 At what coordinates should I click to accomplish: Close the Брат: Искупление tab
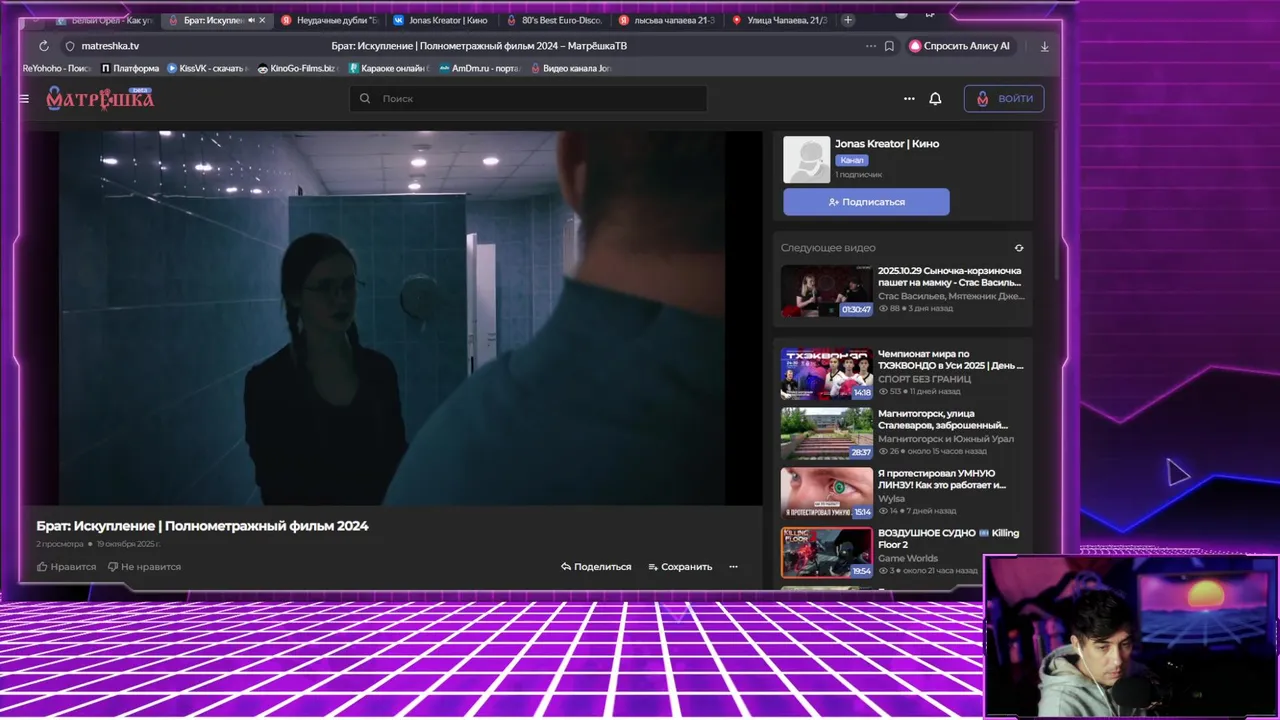(263, 20)
